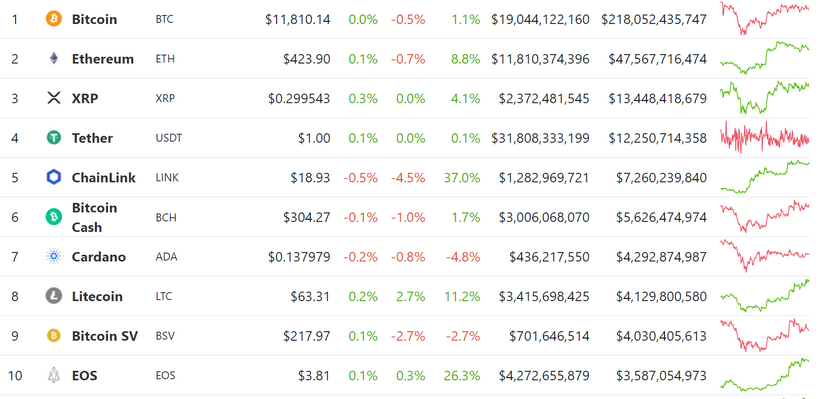The image size is (820, 399).
Task: Open the Bitcoin coin name link
Action: point(94,19)
